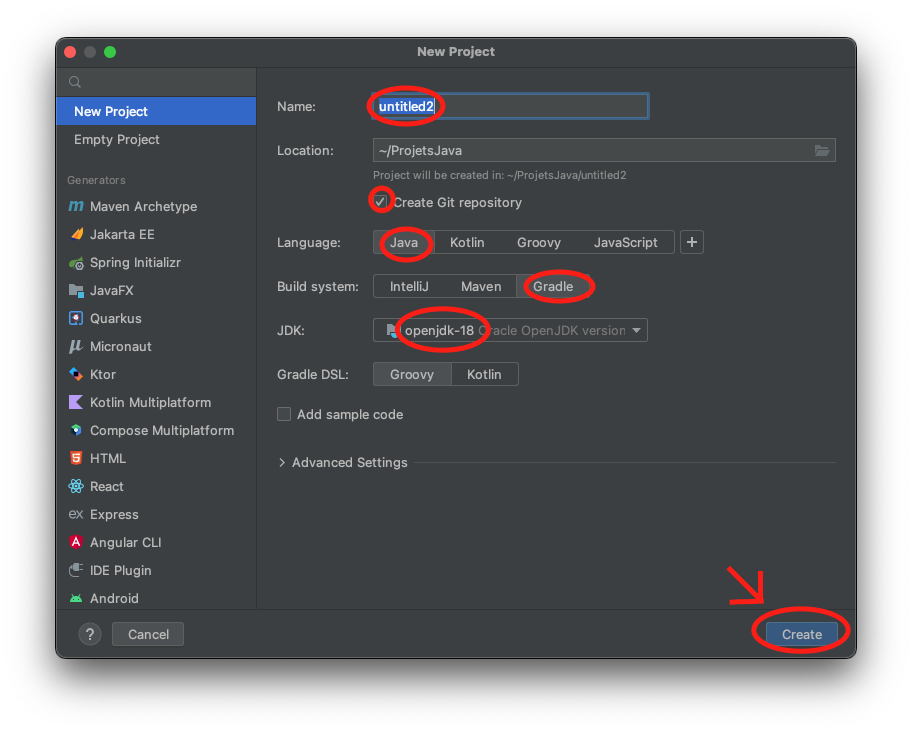Click the Location path field
912x732 pixels.
point(604,151)
